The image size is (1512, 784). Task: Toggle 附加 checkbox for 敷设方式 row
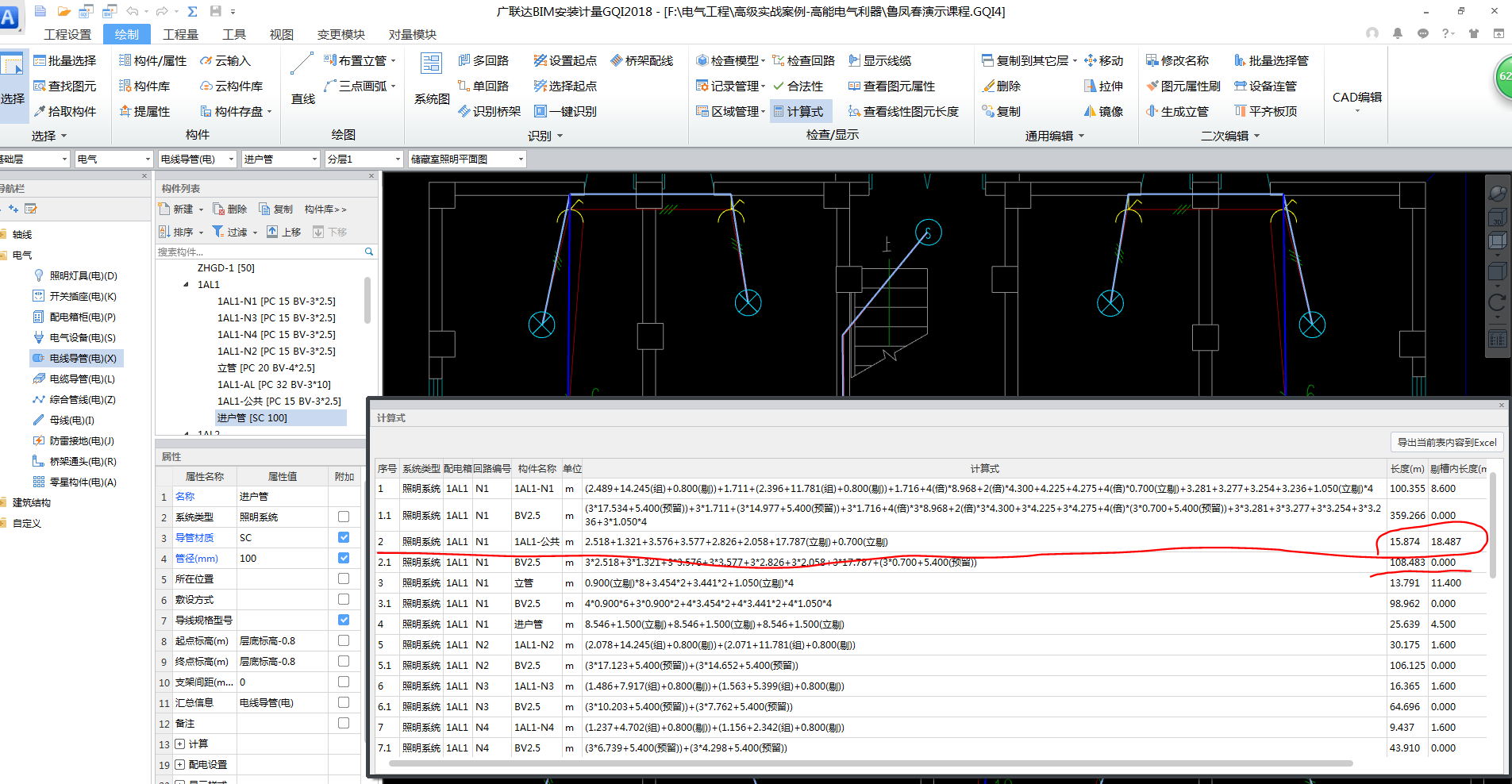coord(344,599)
